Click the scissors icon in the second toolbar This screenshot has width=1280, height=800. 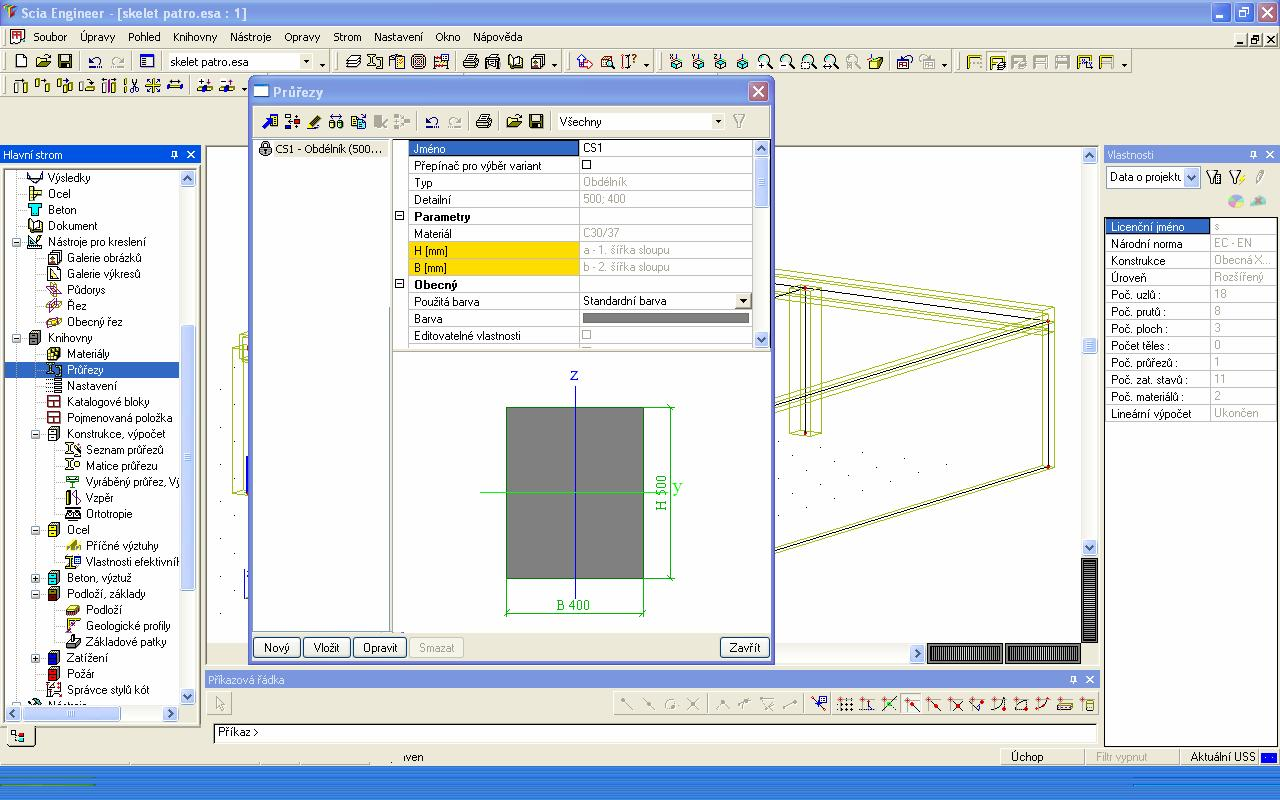131,86
